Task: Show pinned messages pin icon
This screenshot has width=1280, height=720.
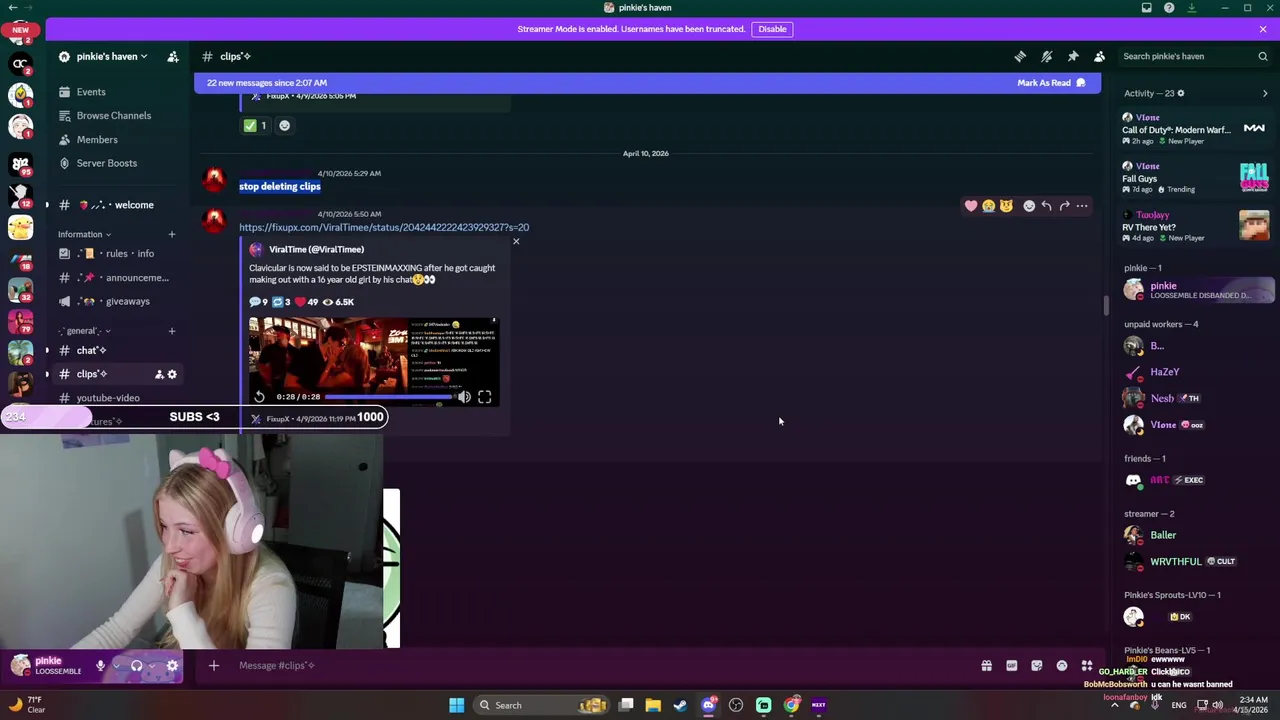Action: point(1073,56)
